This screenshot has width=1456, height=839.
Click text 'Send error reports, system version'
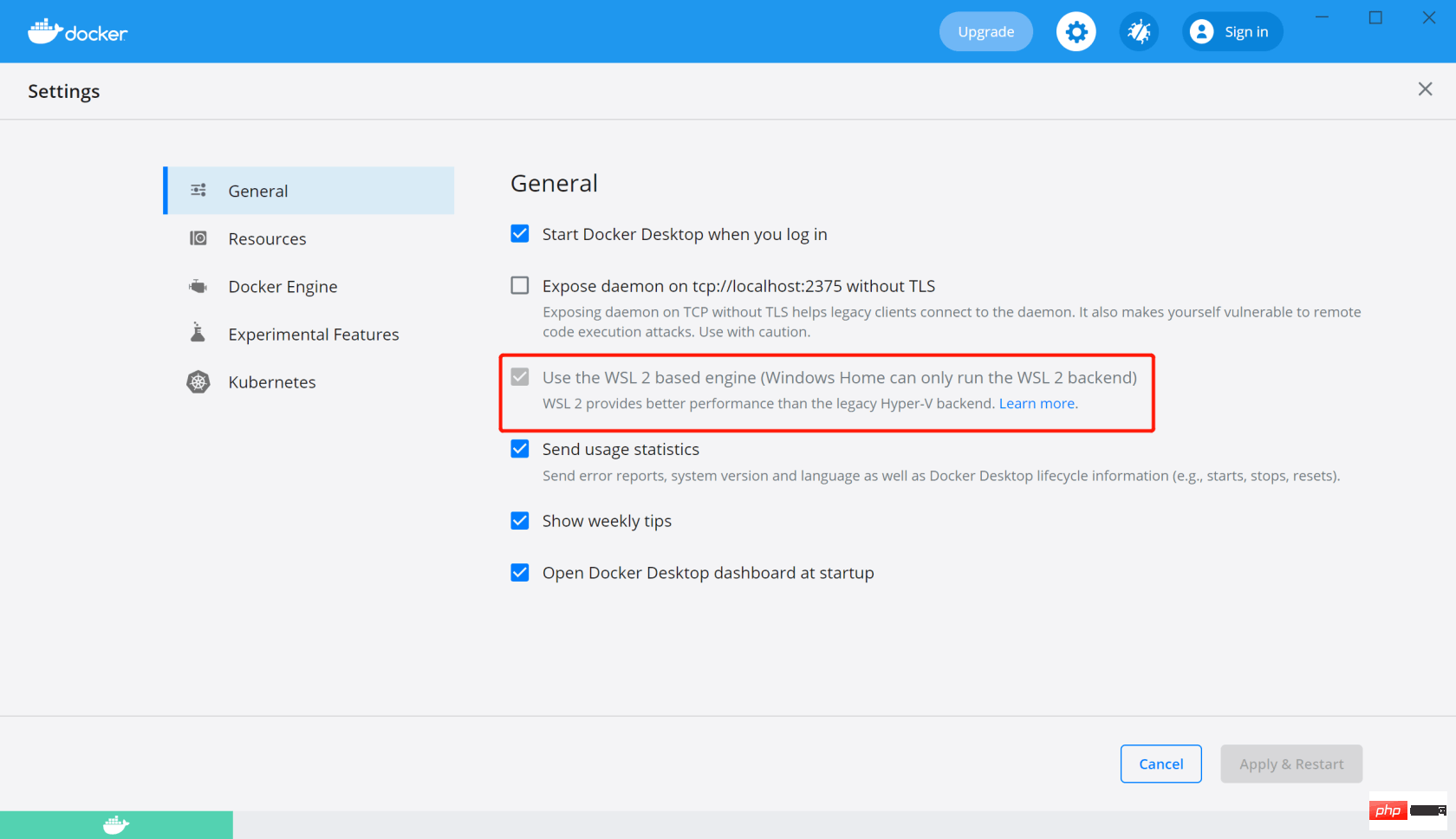point(655,476)
